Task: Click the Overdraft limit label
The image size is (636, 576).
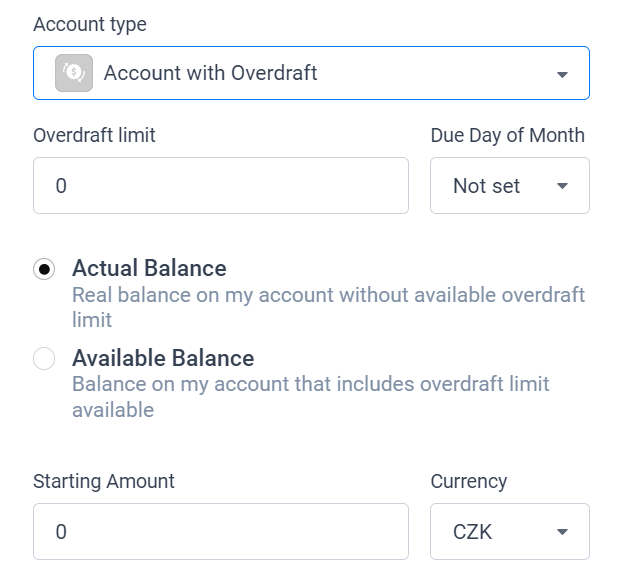Action: click(94, 135)
